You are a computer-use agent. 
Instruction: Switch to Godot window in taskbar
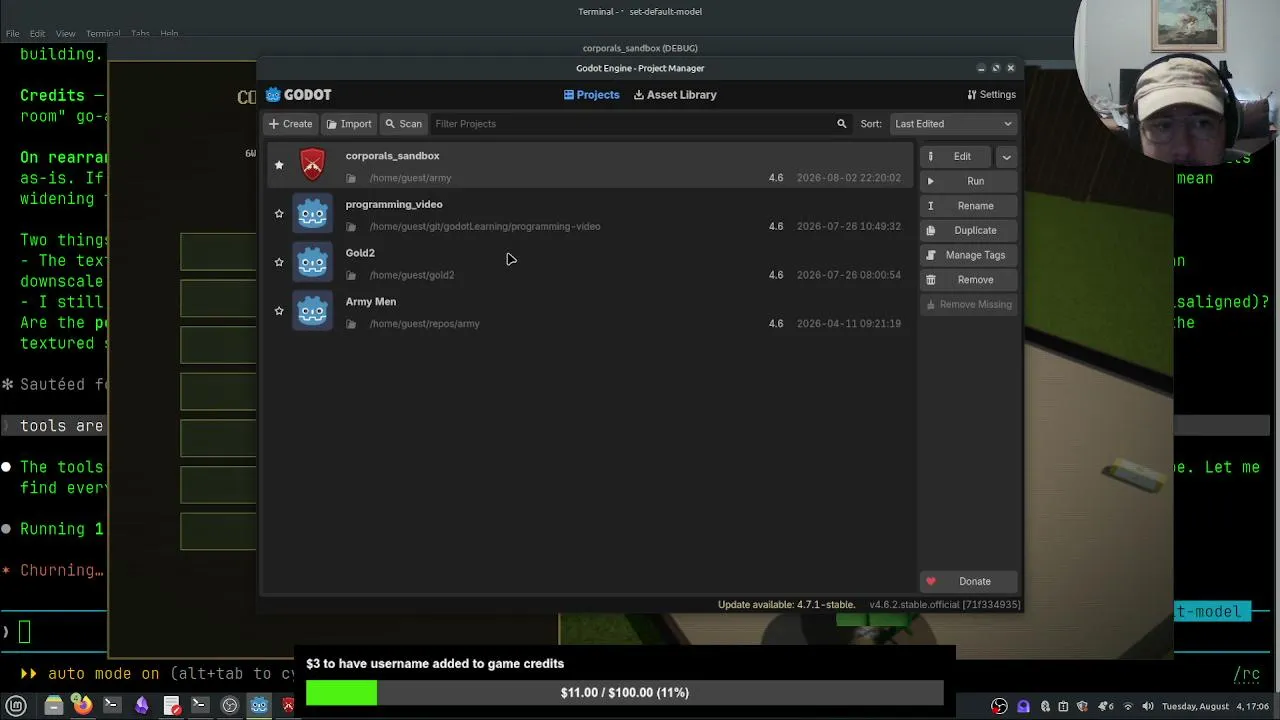259,706
